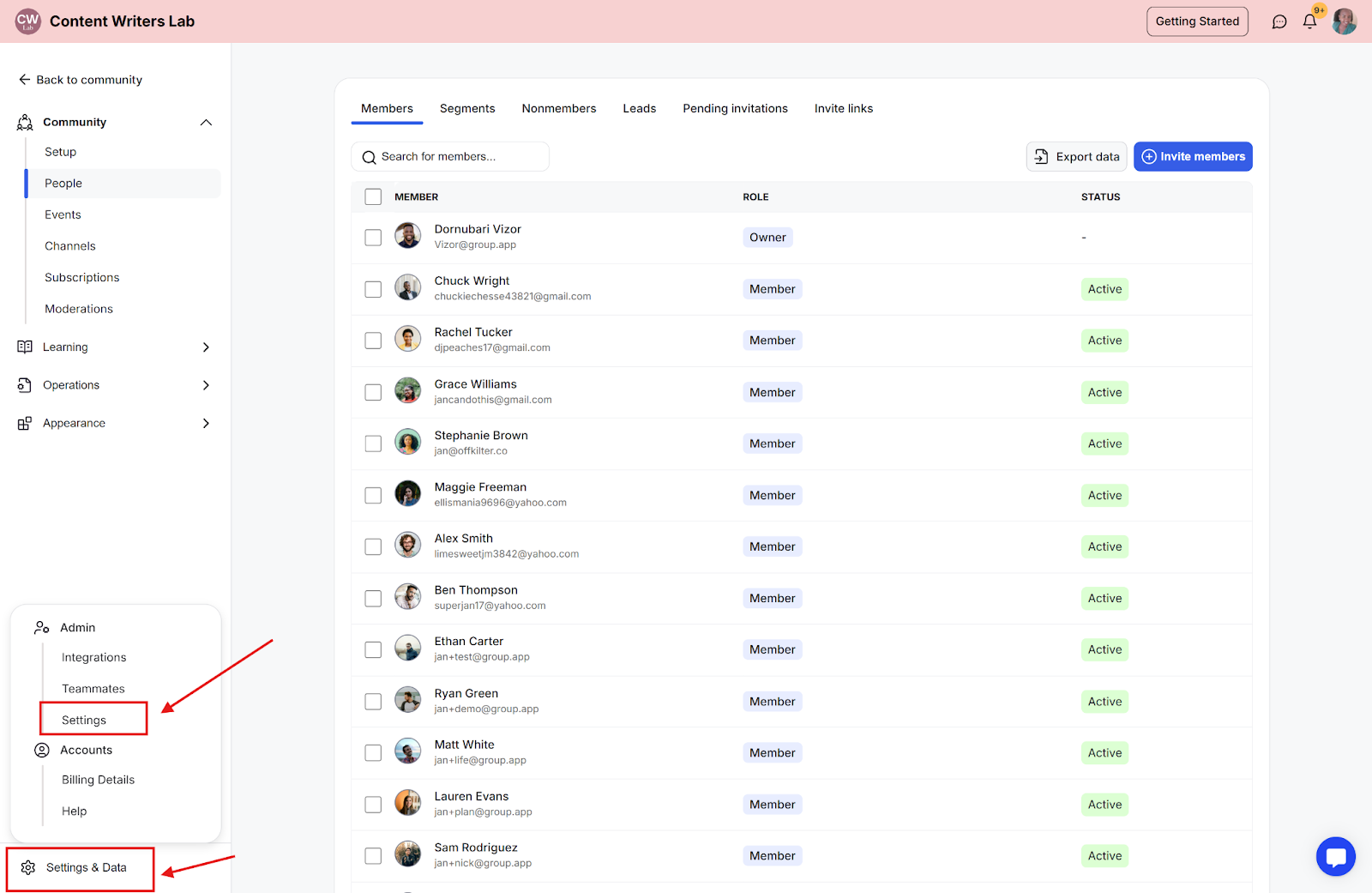Screen dimensions: 1372x893
Task: Click the Getting Started button
Action: (x=1197, y=21)
